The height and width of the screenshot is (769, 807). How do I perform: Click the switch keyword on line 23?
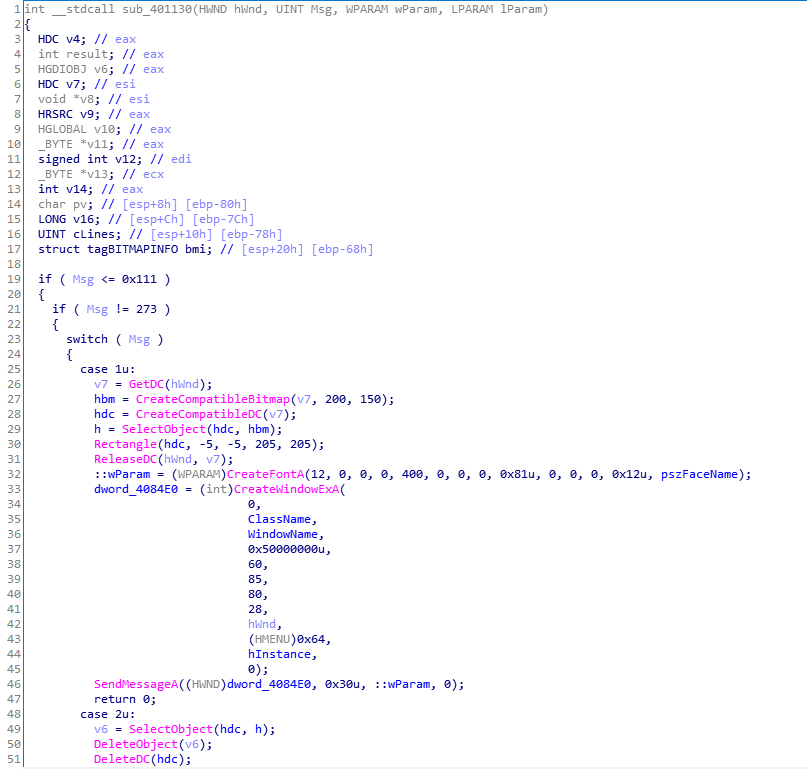87,339
